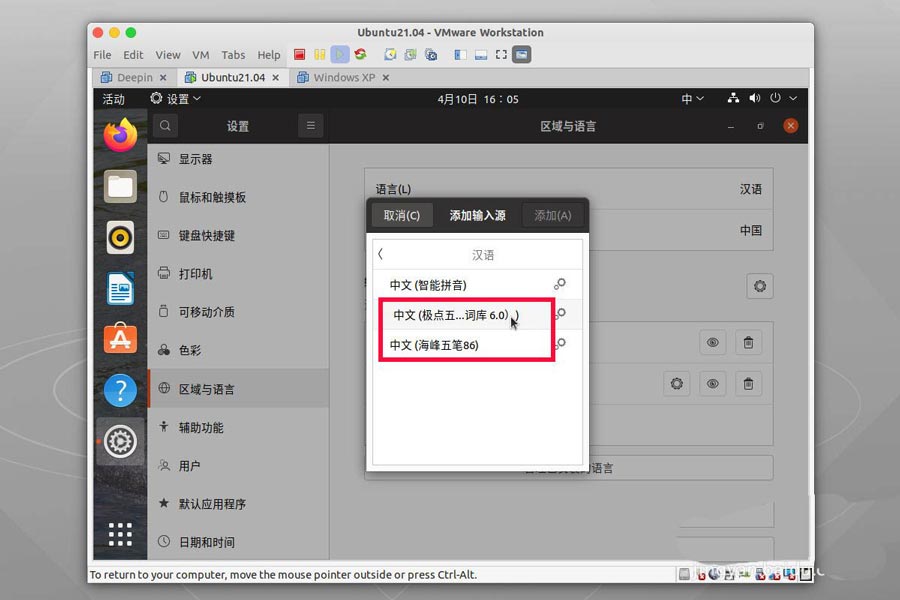Delete an input source using the trash icon
900x600 pixels.
coord(749,342)
